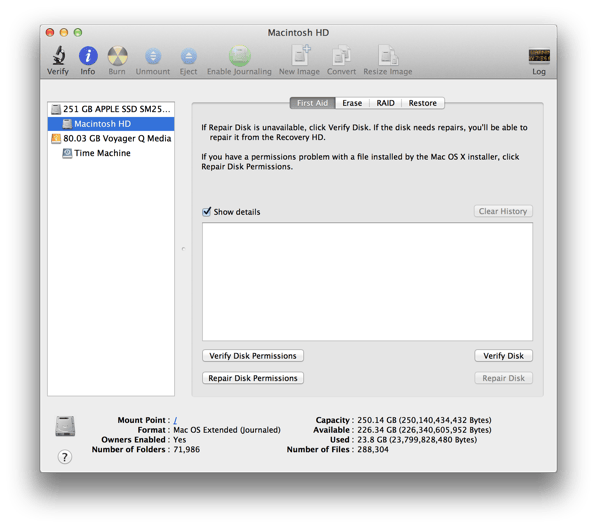Click the green zoom window button
Viewport: 597px width, 528px height.
pyautogui.click(x=78, y=32)
